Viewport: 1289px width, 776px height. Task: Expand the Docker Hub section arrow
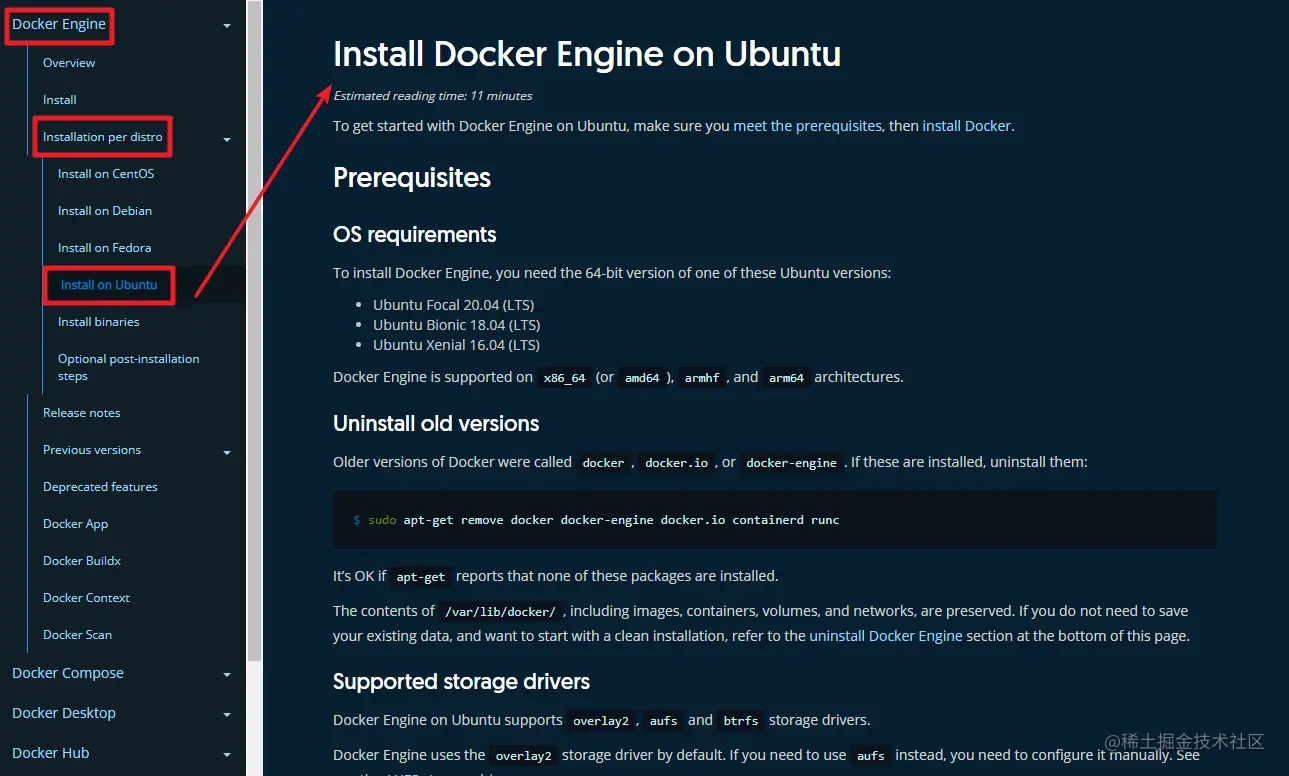click(x=227, y=756)
